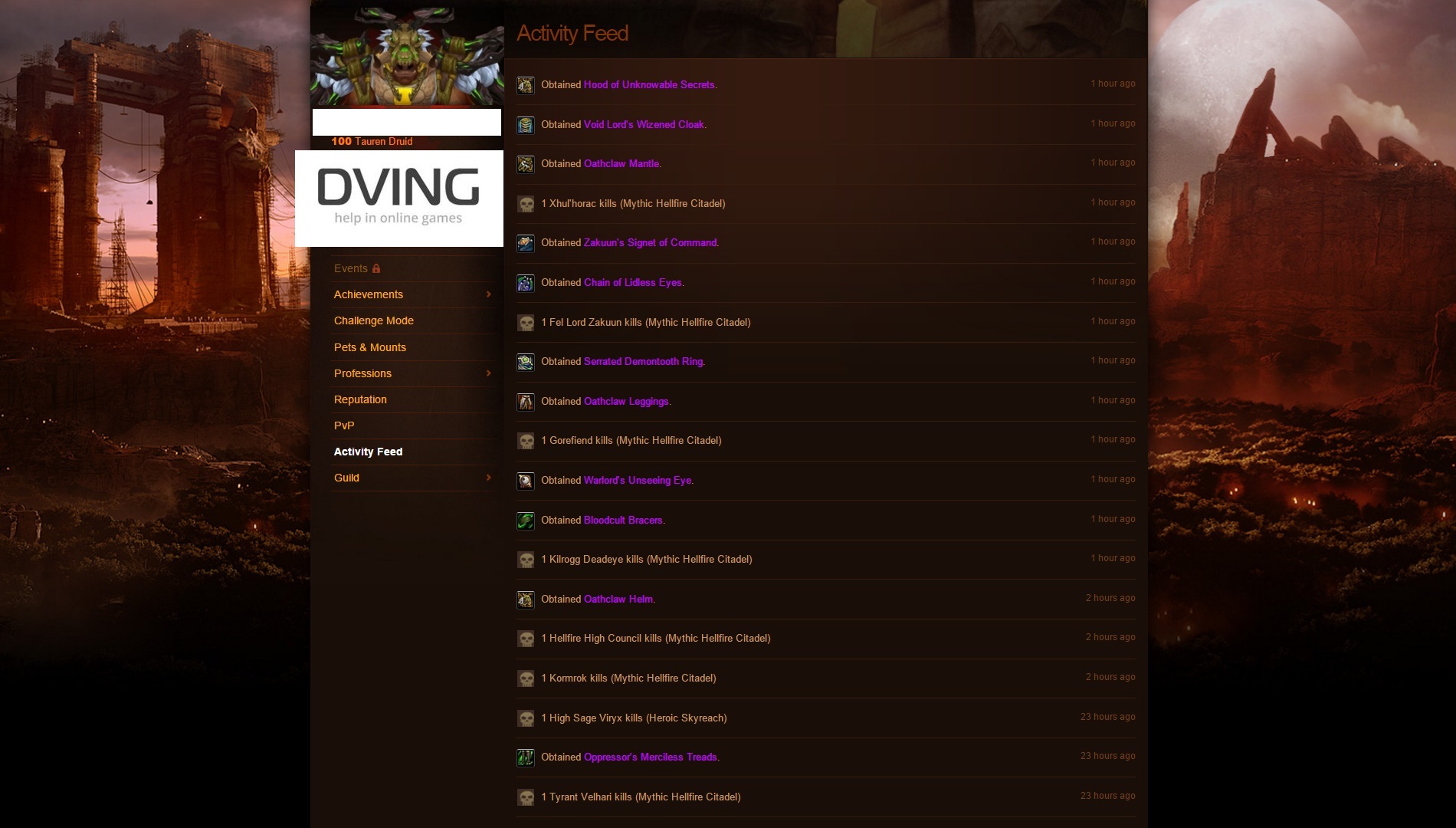This screenshot has width=1456, height=828.
Task: Click the Void Lord's Wizened Cloak icon
Action: coord(525,125)
